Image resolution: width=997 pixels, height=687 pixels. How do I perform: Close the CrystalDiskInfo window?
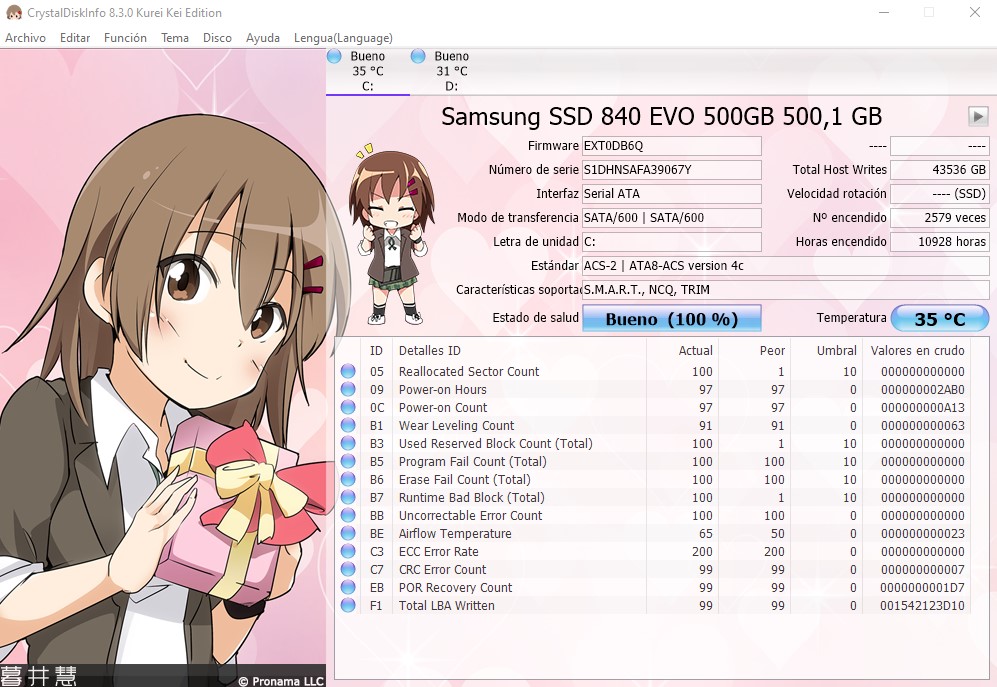975,12
